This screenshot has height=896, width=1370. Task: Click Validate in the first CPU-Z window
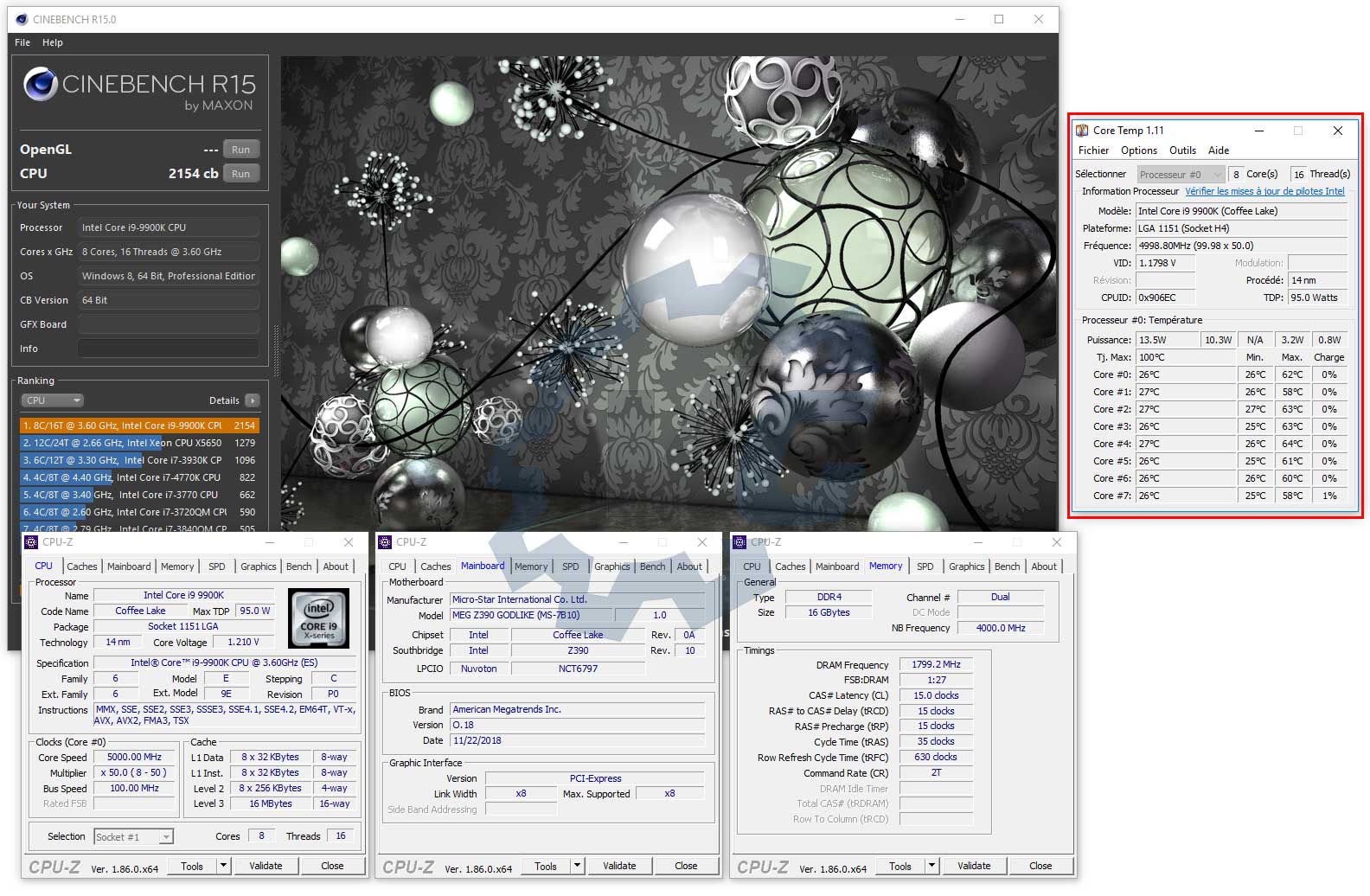pyautogui.click(x=266, y=866)
